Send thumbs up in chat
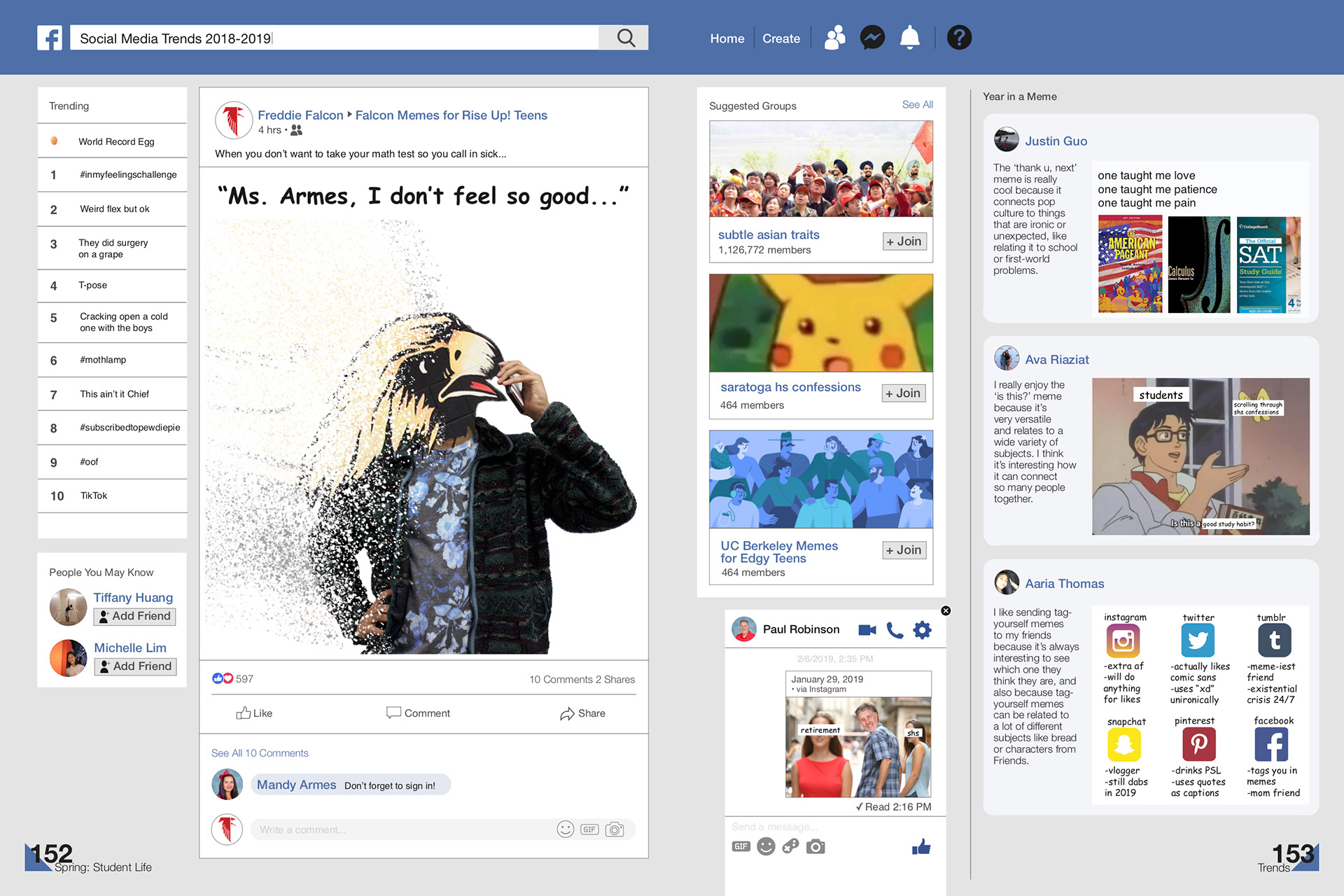 pyautogui.click(x=921, y=848)
